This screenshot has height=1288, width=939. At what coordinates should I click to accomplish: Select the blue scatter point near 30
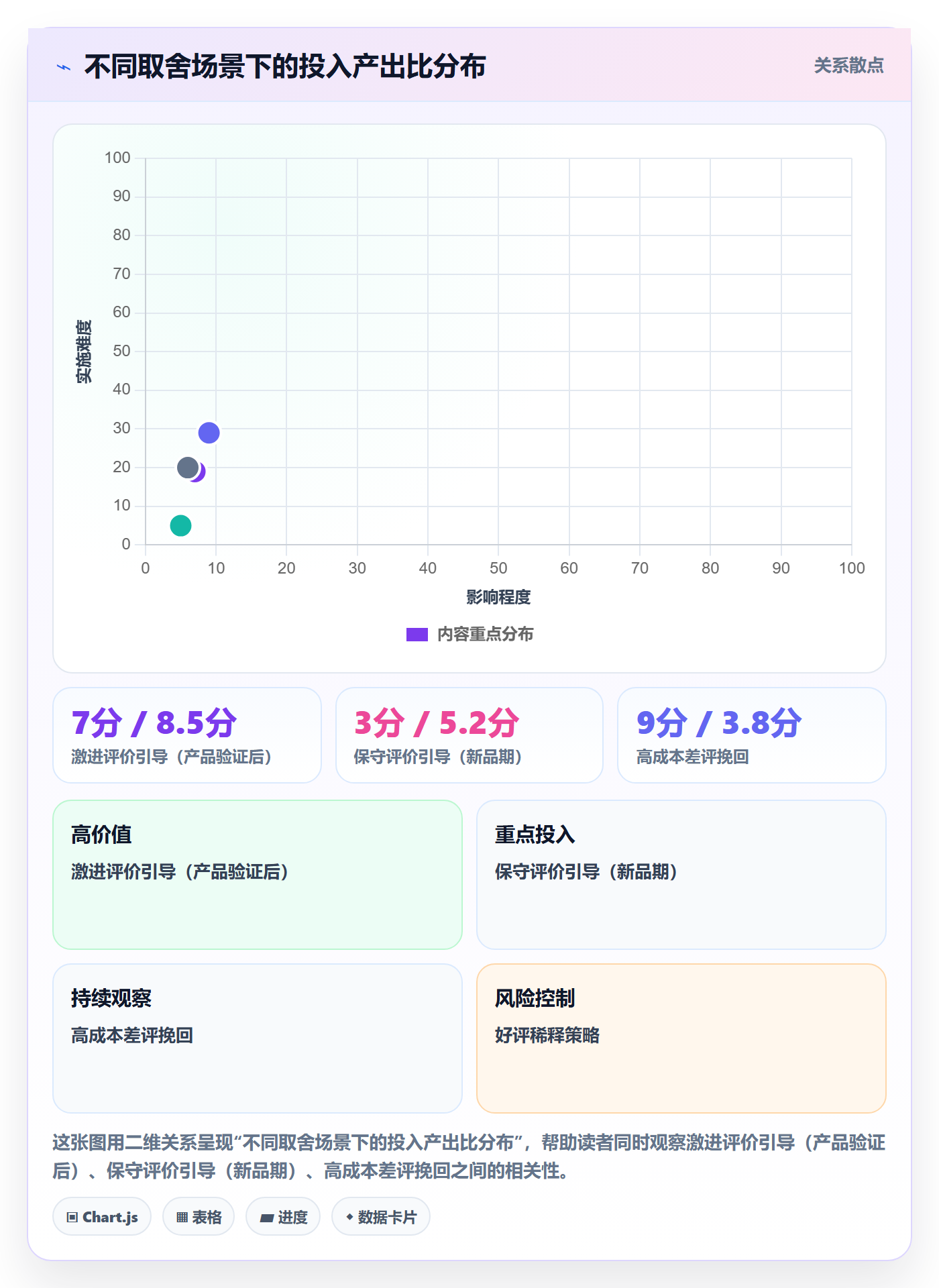pyautogui.click(x=209, y=433)
